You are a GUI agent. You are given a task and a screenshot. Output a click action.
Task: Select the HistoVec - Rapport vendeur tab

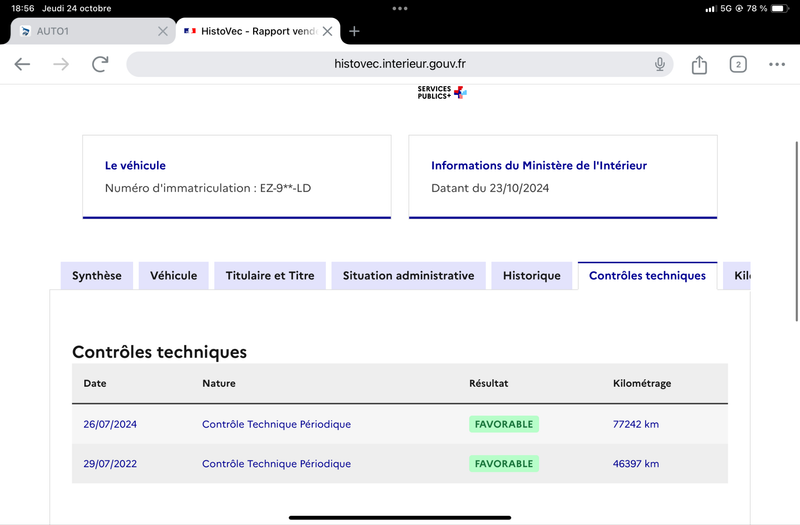point(258,31)
